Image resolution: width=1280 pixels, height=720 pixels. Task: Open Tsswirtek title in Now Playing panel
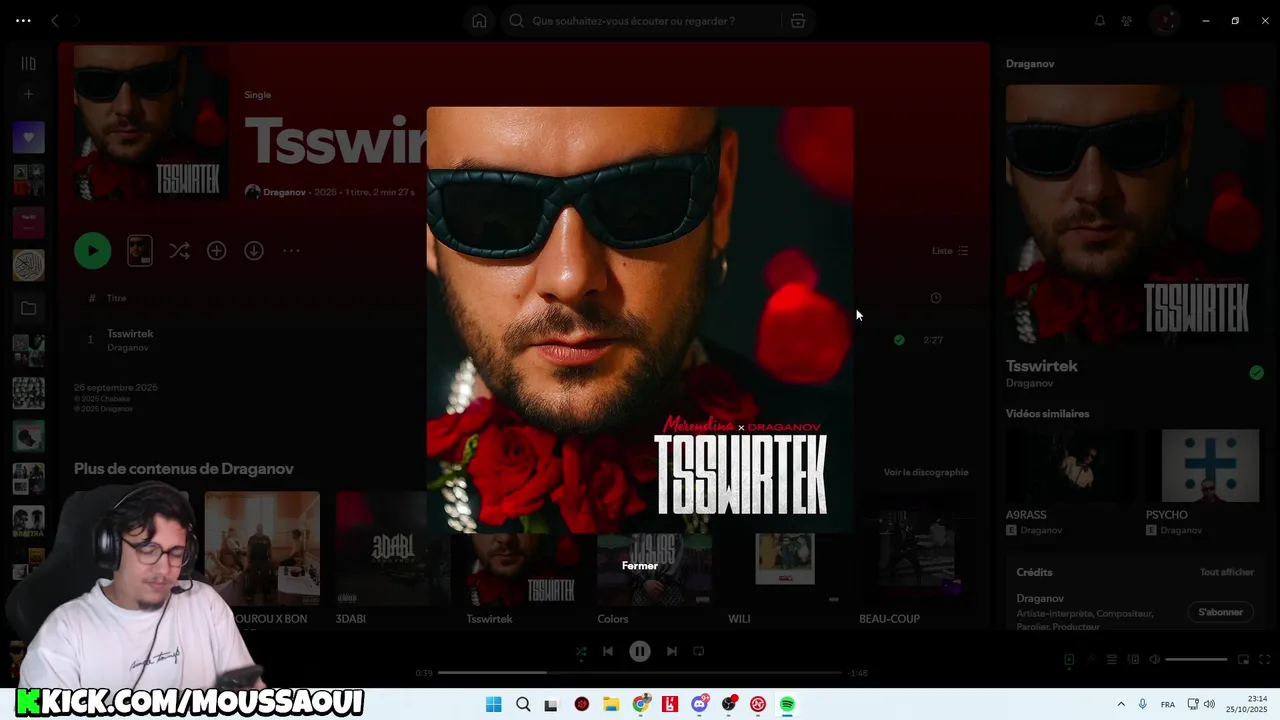[x=1042, y=366]
